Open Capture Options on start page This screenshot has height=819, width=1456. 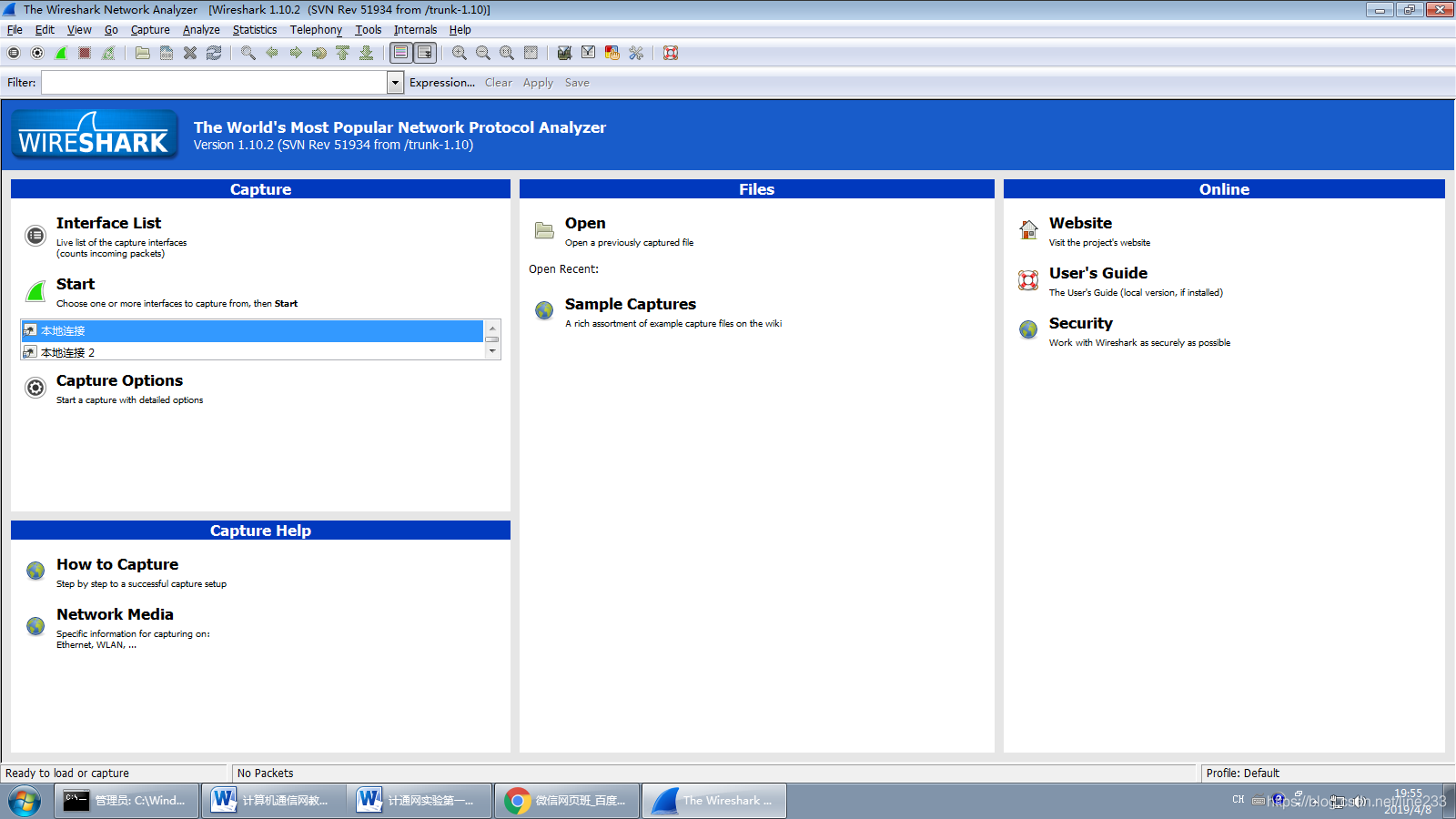pyautogui.click(x=119, y=380)
